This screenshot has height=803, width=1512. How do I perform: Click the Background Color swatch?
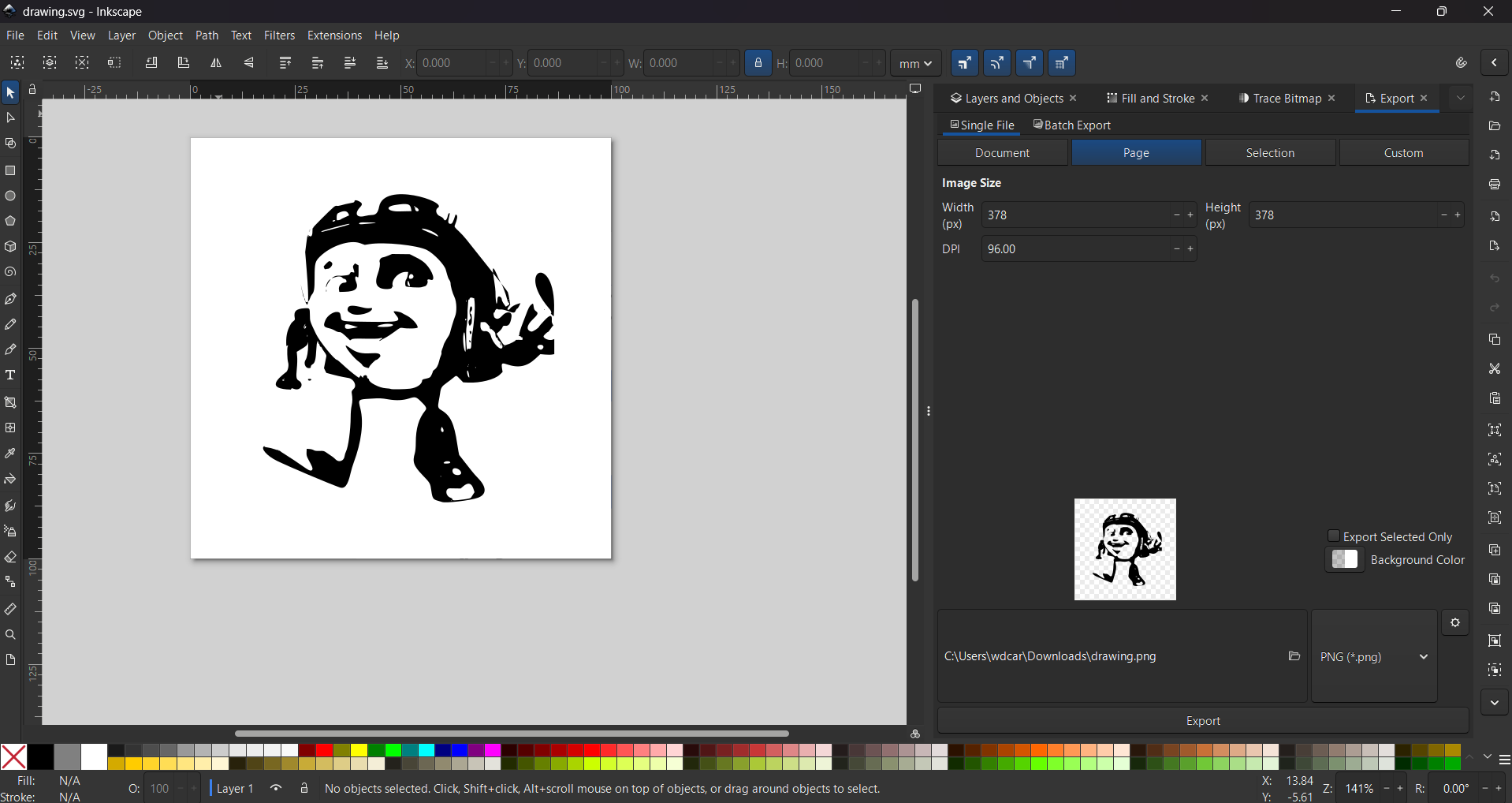1345,560
